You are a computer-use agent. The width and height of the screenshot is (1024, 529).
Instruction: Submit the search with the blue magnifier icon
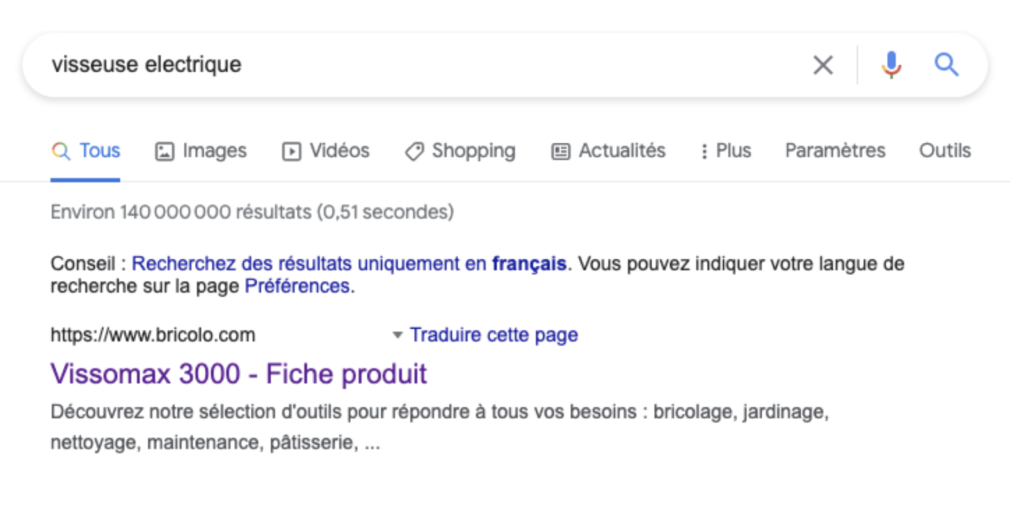[946, 66]
